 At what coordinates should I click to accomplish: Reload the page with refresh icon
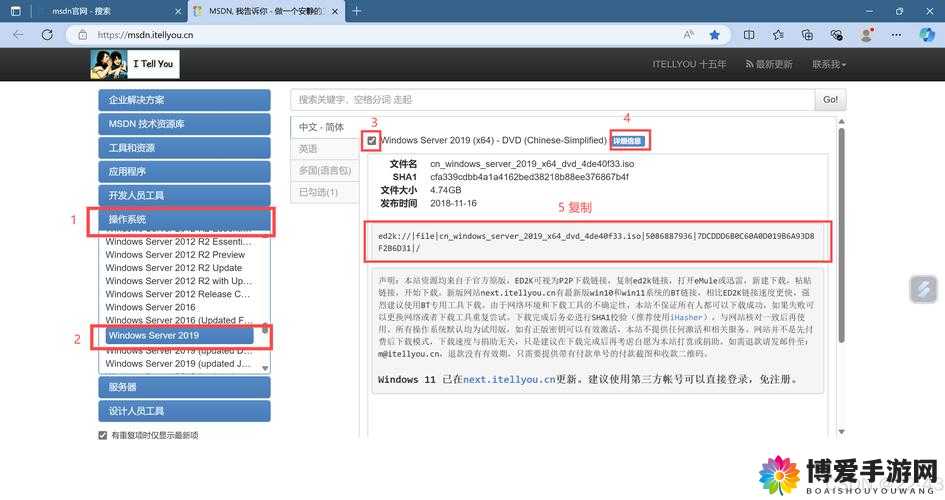point(47,35)
